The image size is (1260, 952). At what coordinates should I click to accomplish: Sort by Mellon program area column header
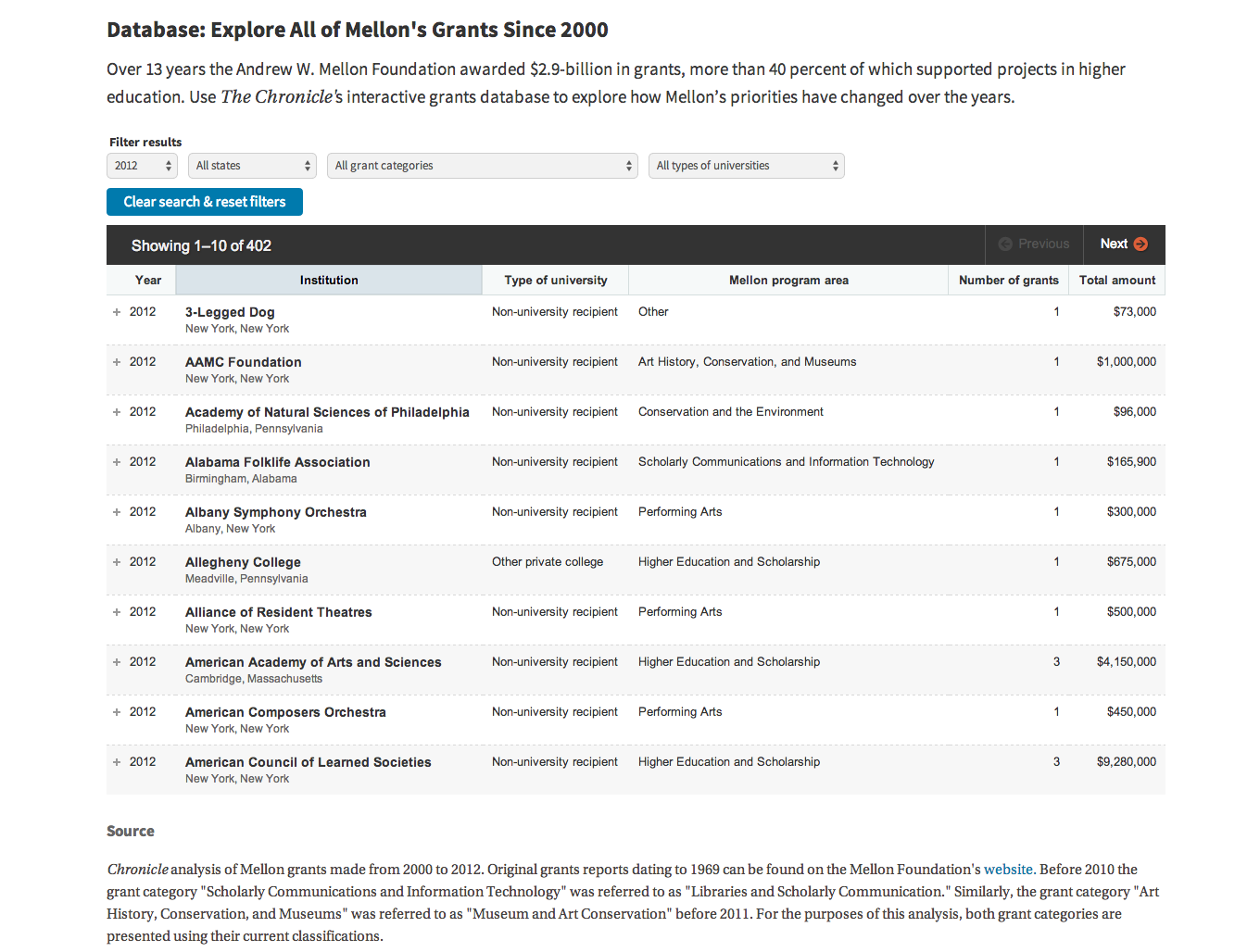(788, 280)
